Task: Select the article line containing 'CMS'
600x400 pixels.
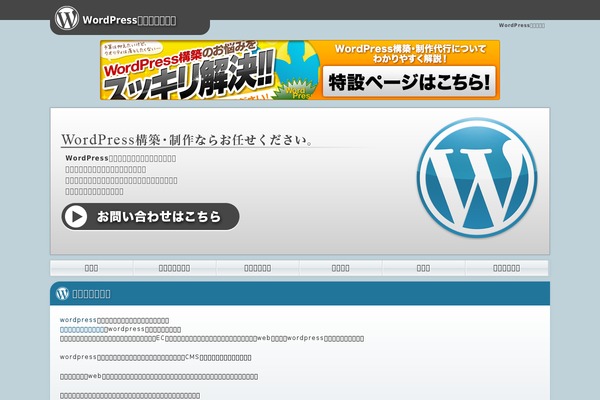Action: pyautogui.click(x=155, y=357)
